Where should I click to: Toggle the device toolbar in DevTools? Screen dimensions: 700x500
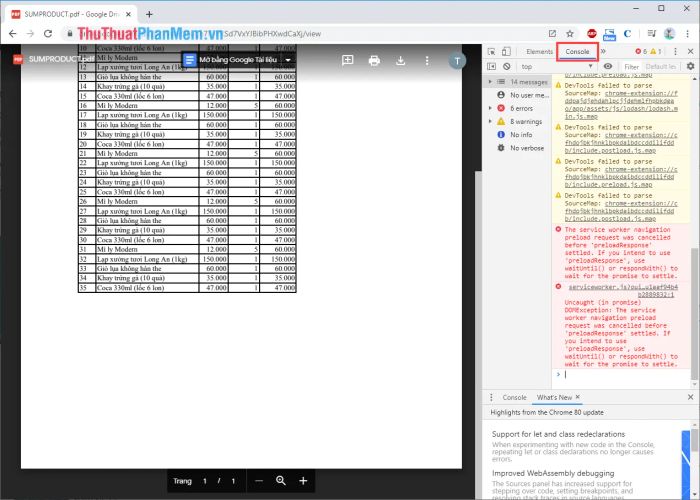(506, 51)
